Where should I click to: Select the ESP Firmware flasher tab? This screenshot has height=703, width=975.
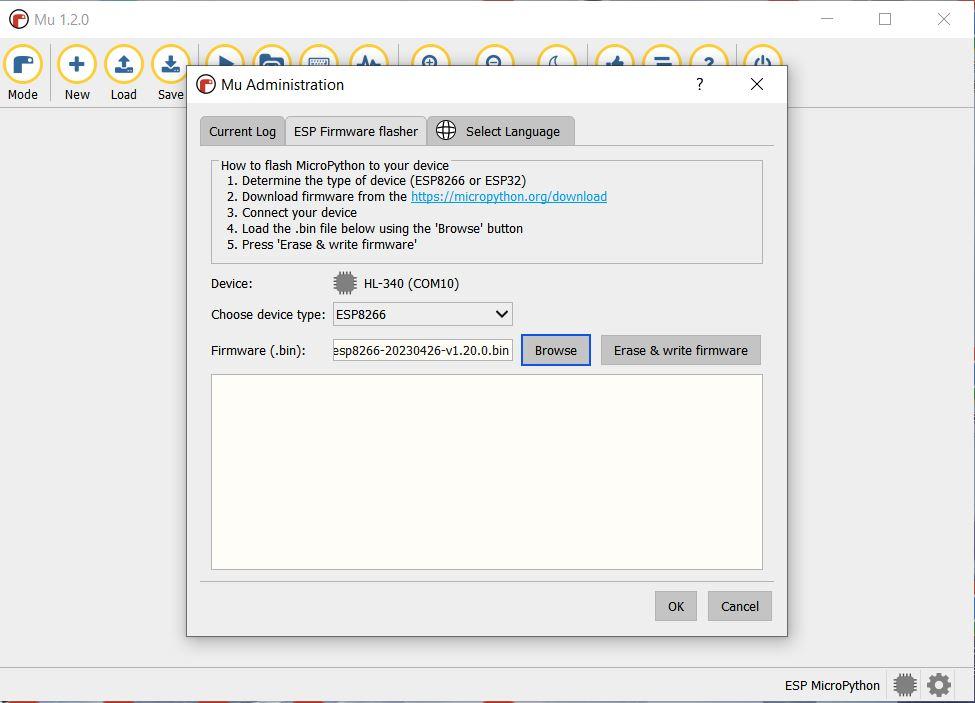click(x=356, y=131)
